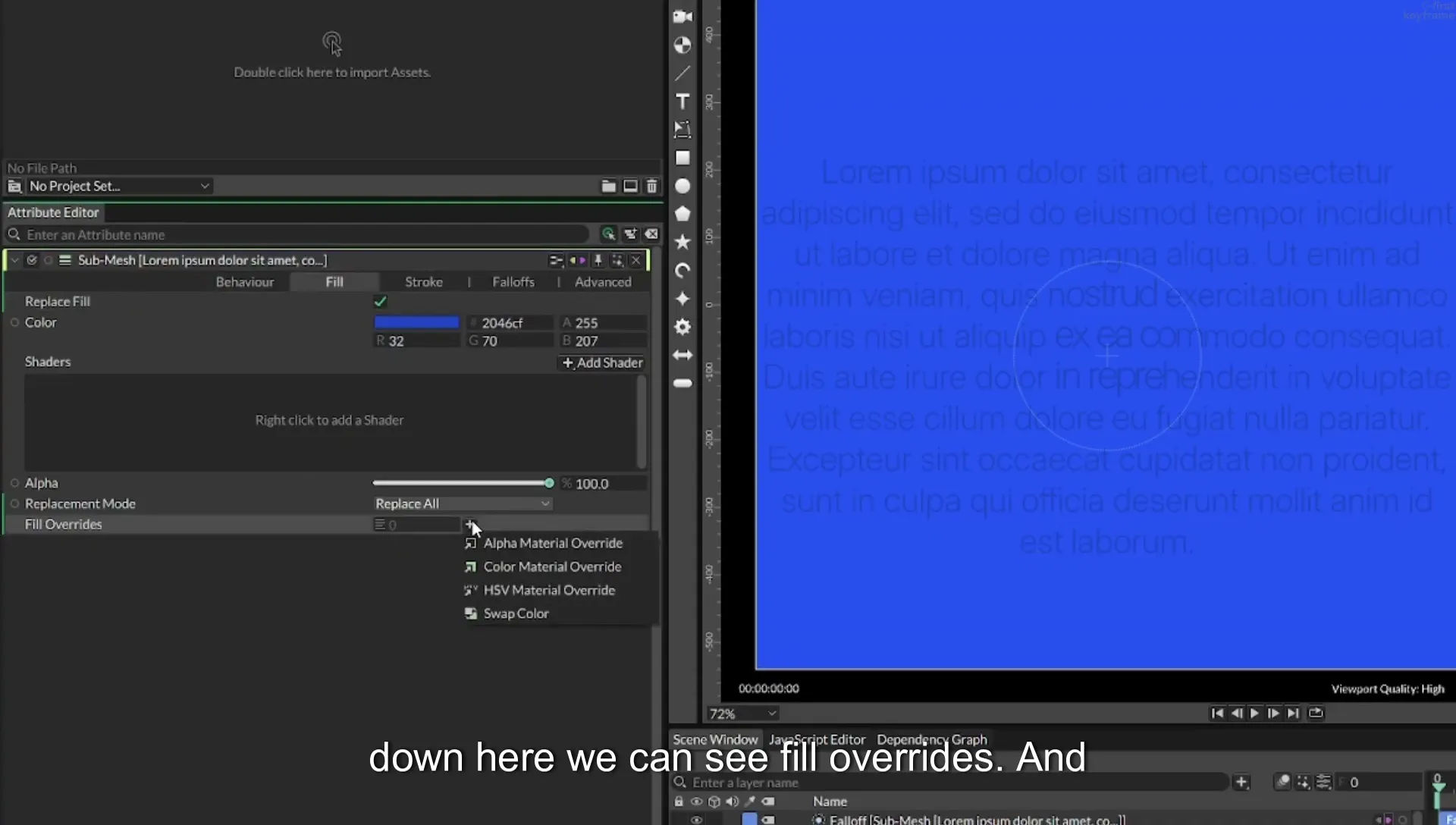Open the 72% viewport zoom dropdown

pos(742,714)
